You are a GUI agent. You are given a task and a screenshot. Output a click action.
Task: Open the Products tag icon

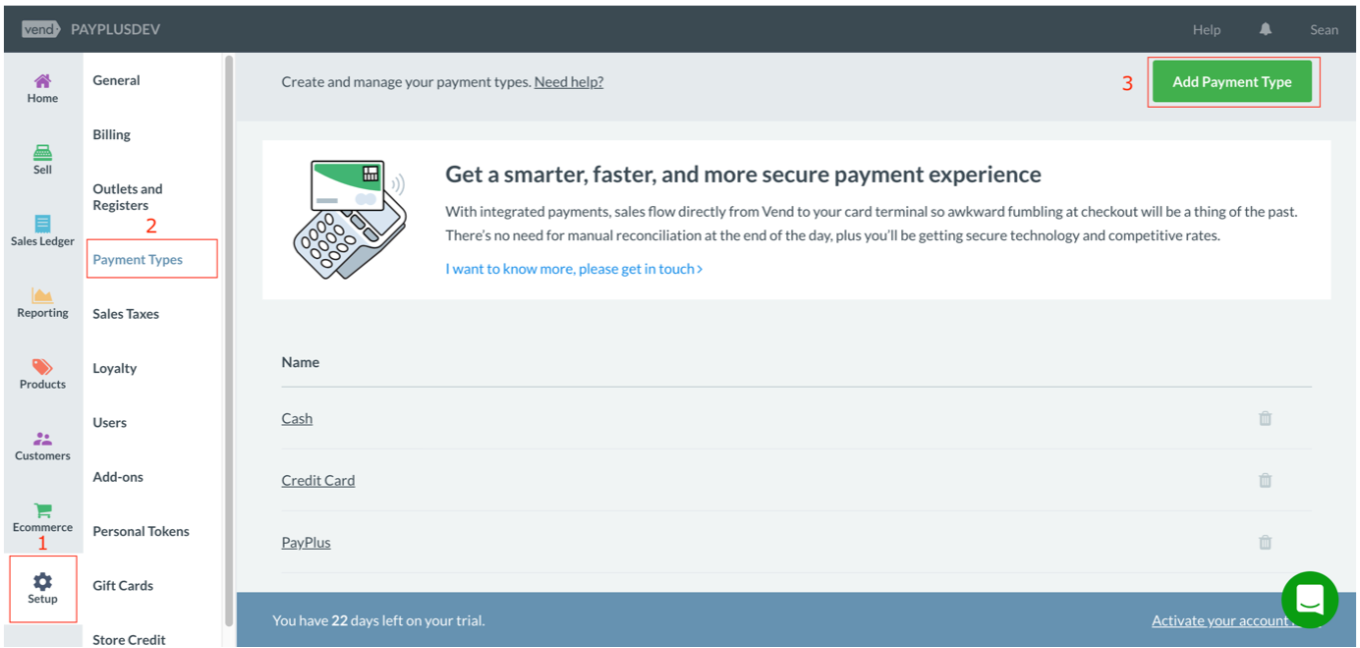click(x=42, y=367)
